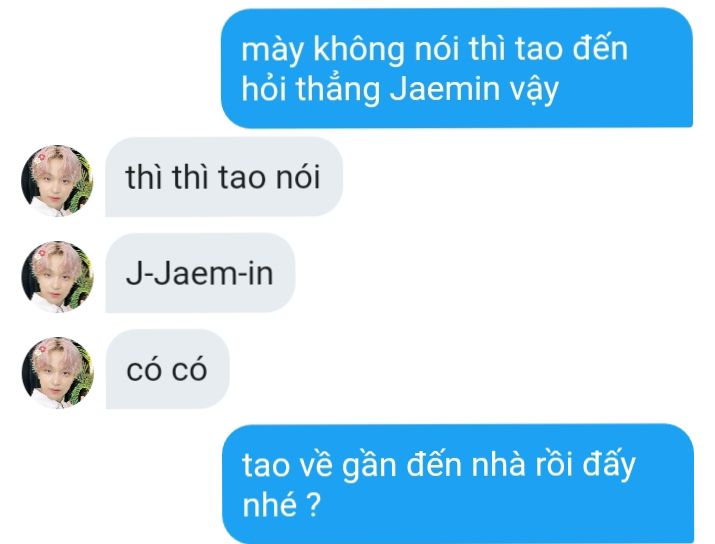
Task: Open avatar beside "J-Jaem-in" message
Action: 57,277
